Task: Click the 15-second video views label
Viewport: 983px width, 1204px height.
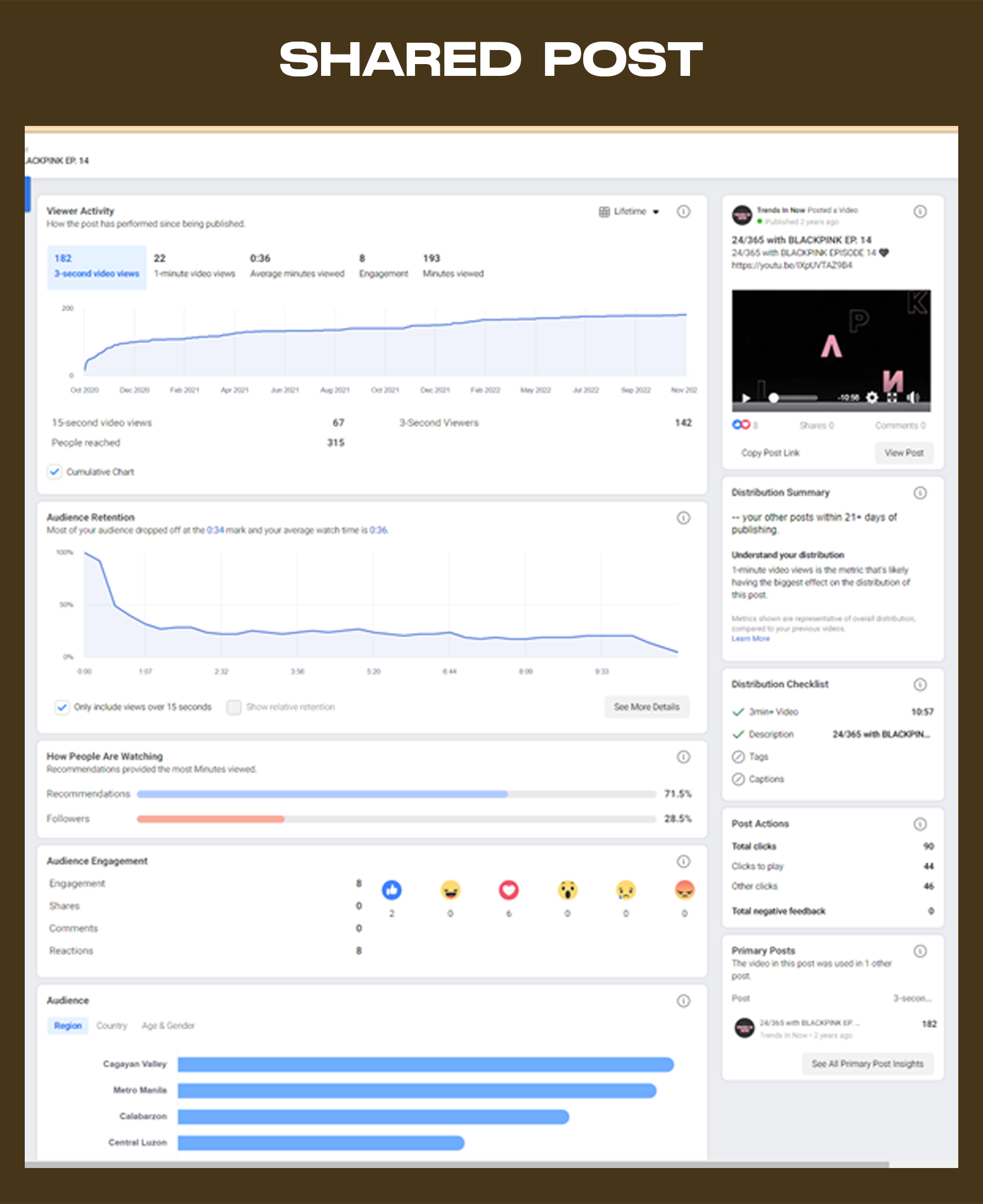Action: coord(102,423)
